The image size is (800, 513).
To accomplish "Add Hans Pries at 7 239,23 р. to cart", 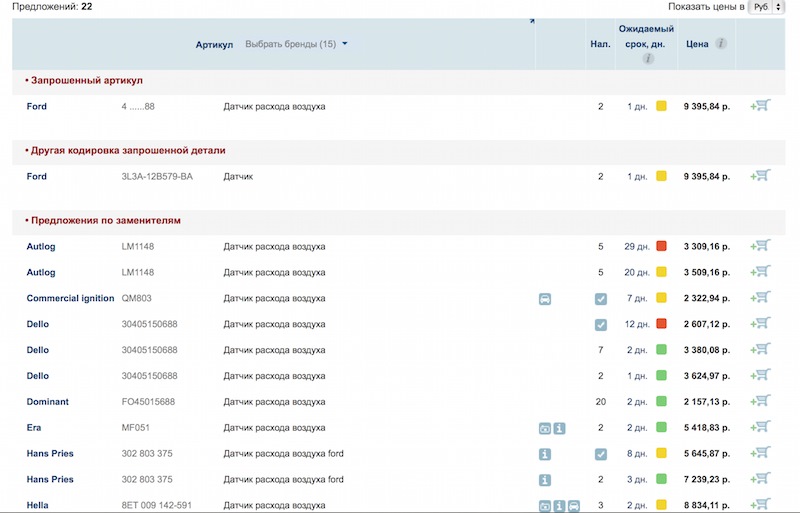I will coord(760,479).
